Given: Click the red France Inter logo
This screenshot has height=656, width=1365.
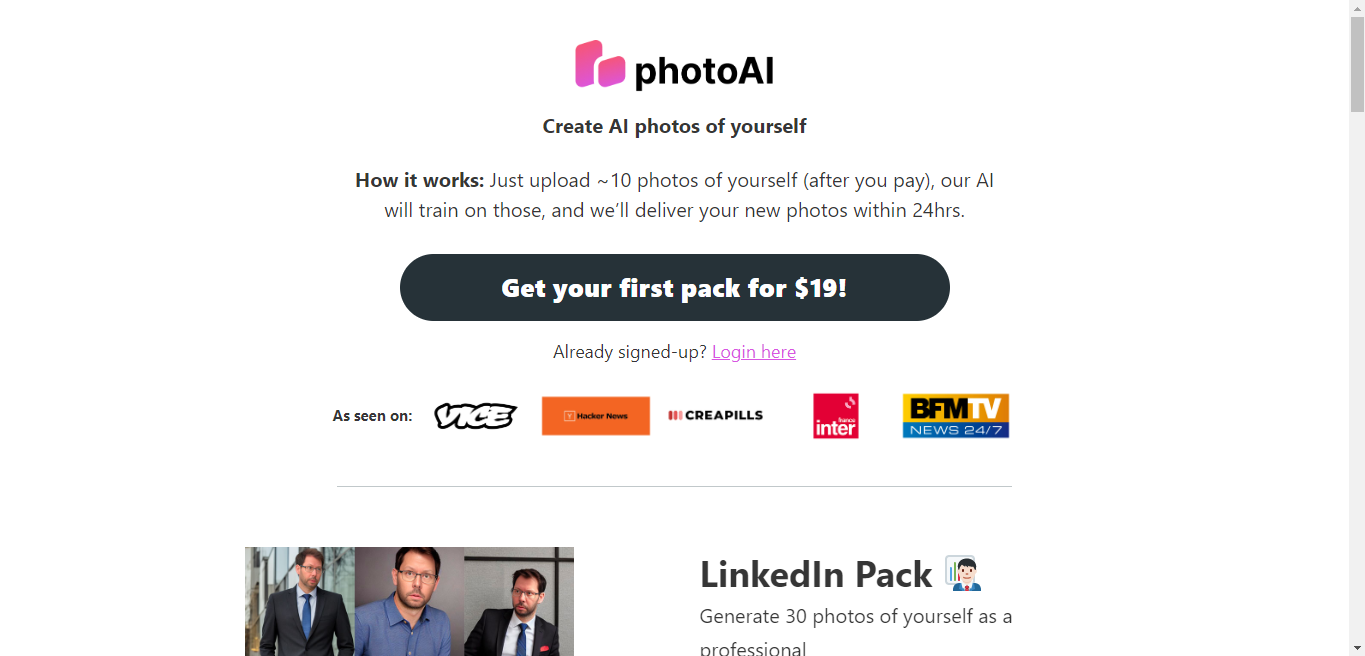Looking at the screenshot, I should (x=836, y=416).
